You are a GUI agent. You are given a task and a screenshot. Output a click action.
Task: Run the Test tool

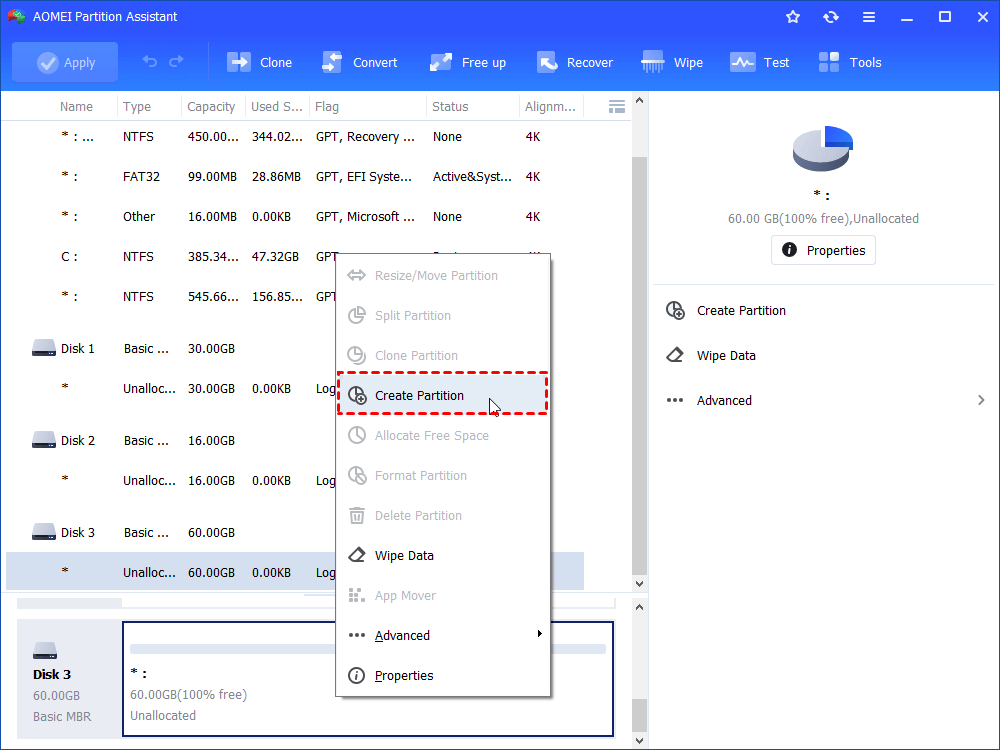[760, 61]
